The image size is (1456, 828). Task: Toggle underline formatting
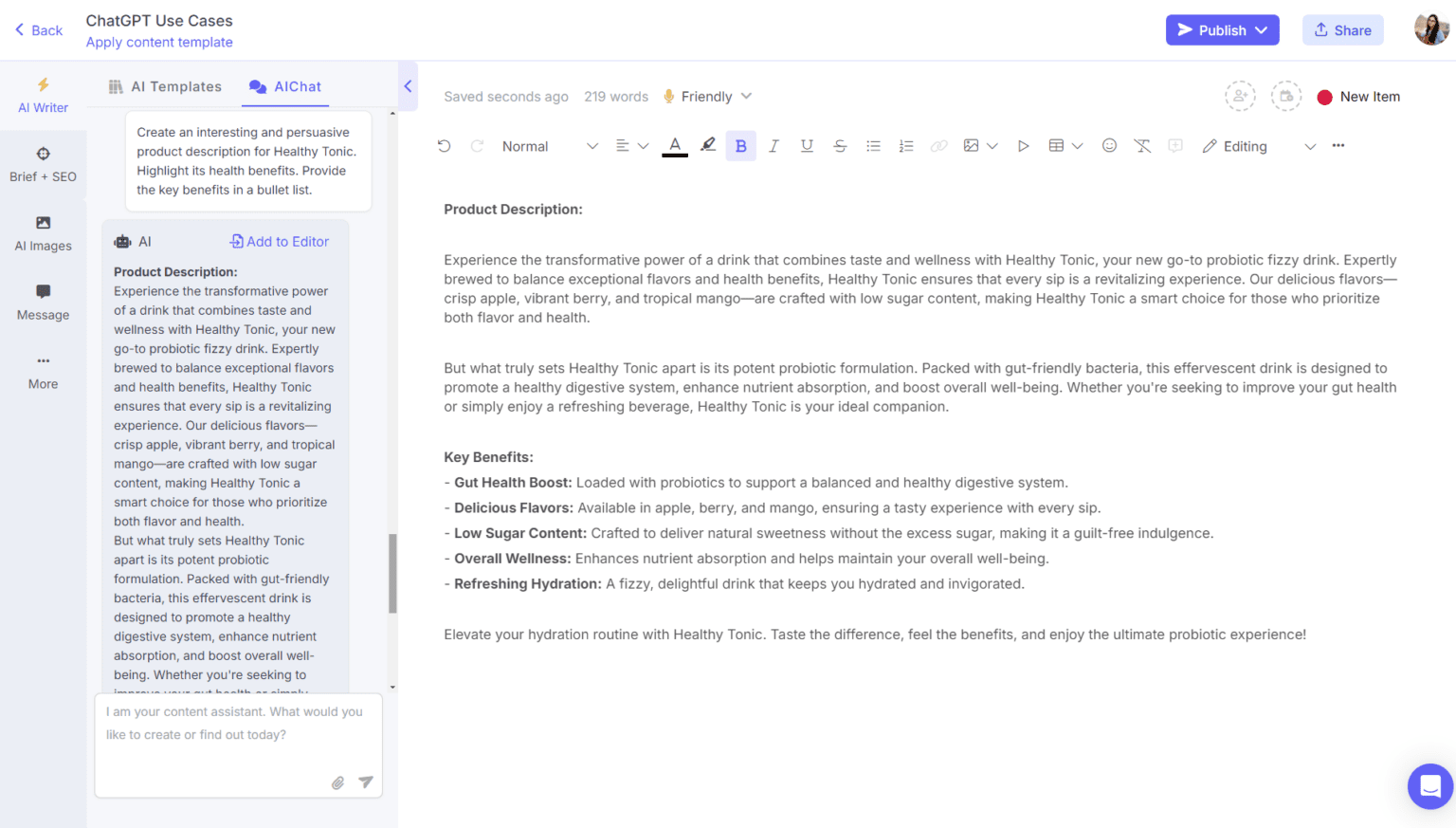click(x=807, y=145)
